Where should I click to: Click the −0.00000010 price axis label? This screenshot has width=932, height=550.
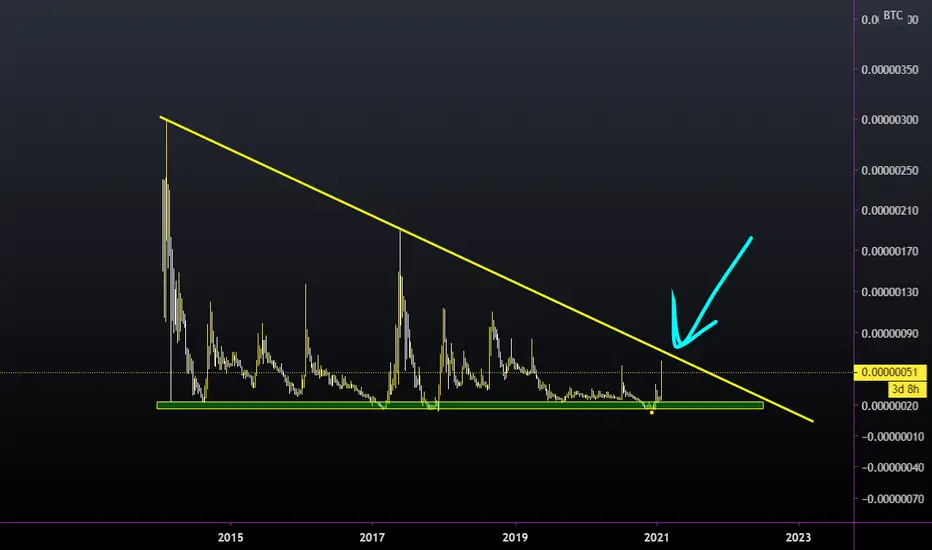click(x=893, y=437)
